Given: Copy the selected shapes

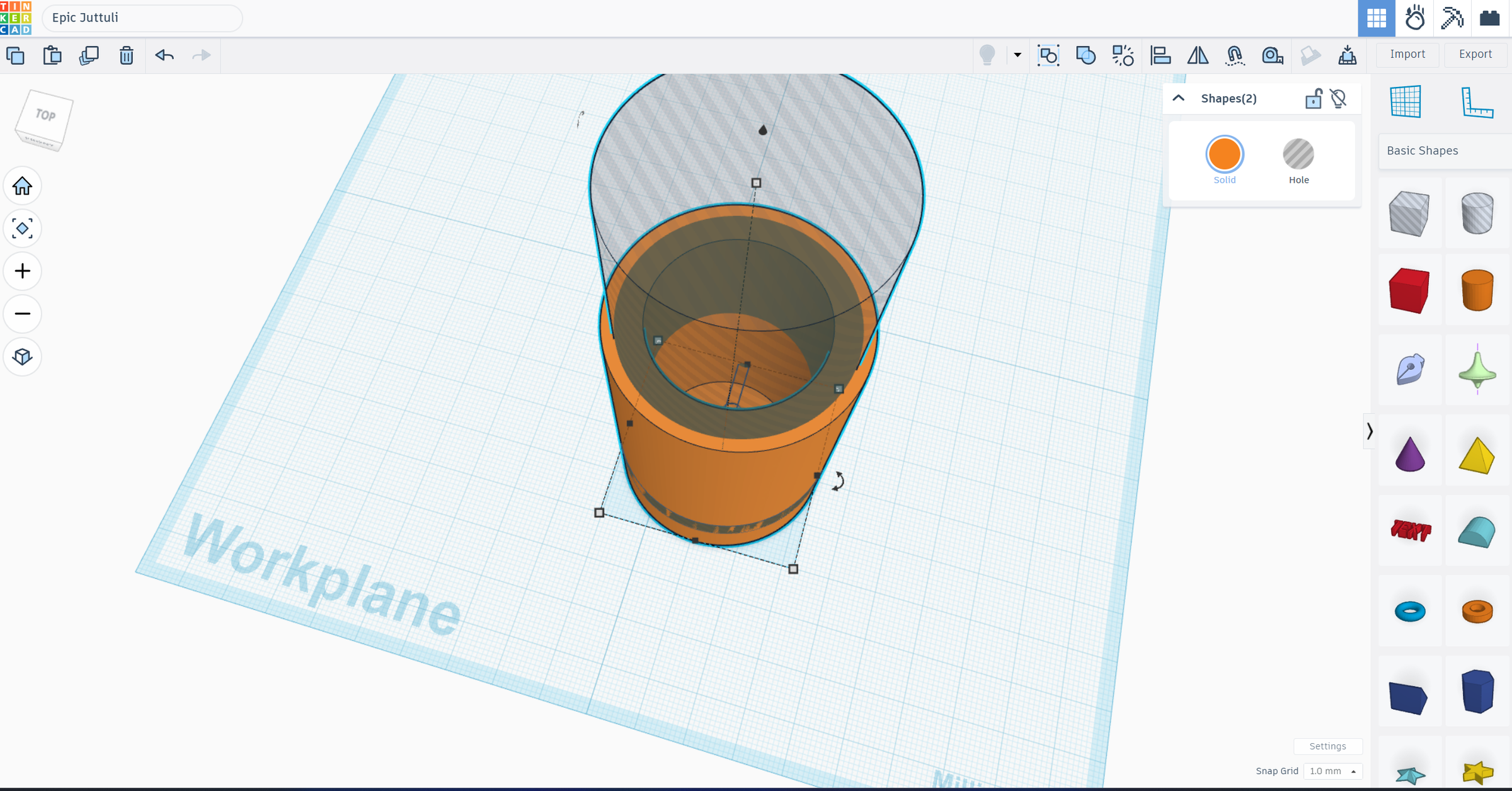Looking at the screenshot, I should pos(15,55).
